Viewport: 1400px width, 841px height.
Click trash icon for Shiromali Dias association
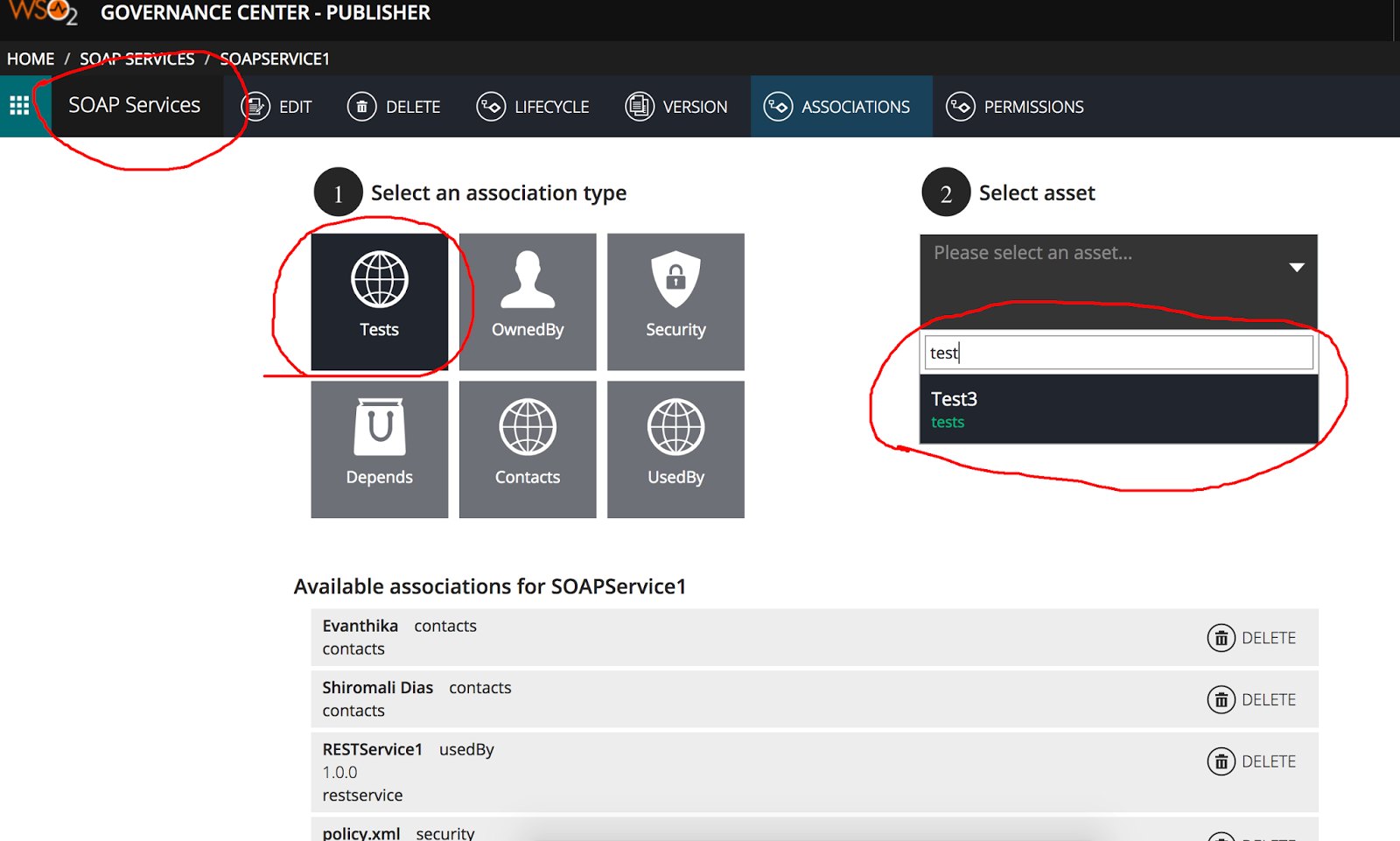(x=1221, y=699)
